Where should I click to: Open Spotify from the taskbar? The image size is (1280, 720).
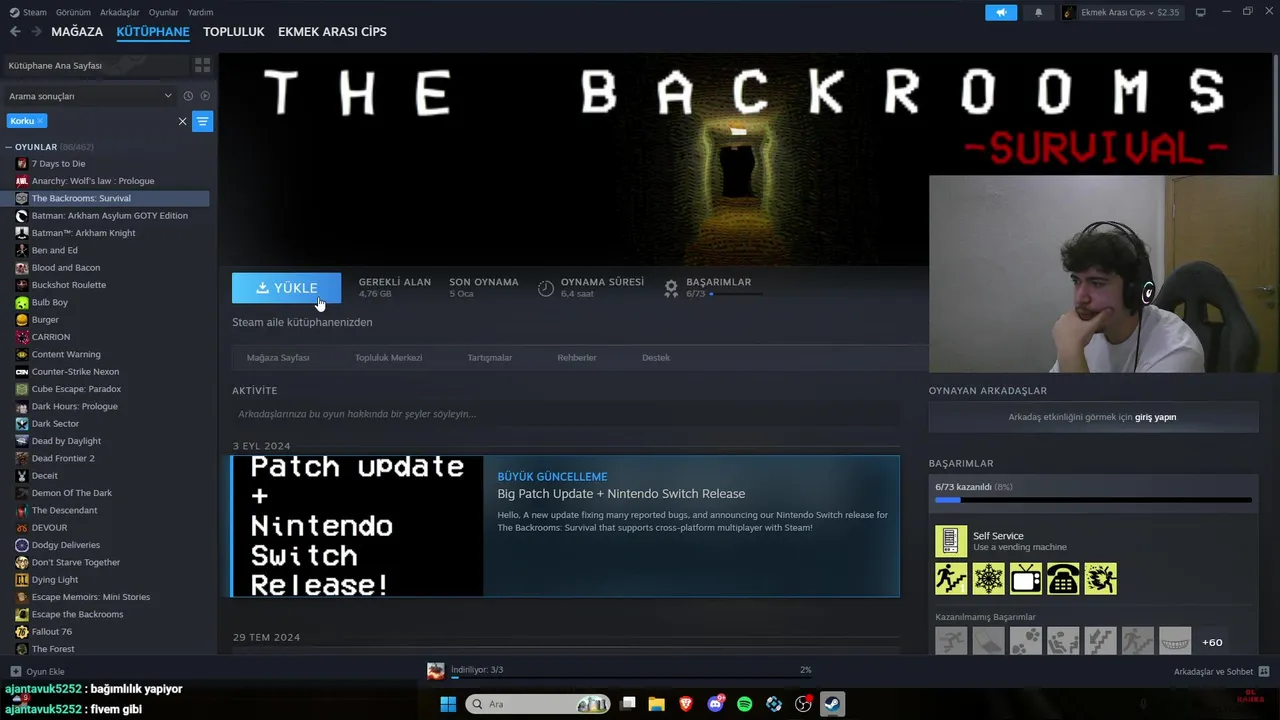(744, 704)
